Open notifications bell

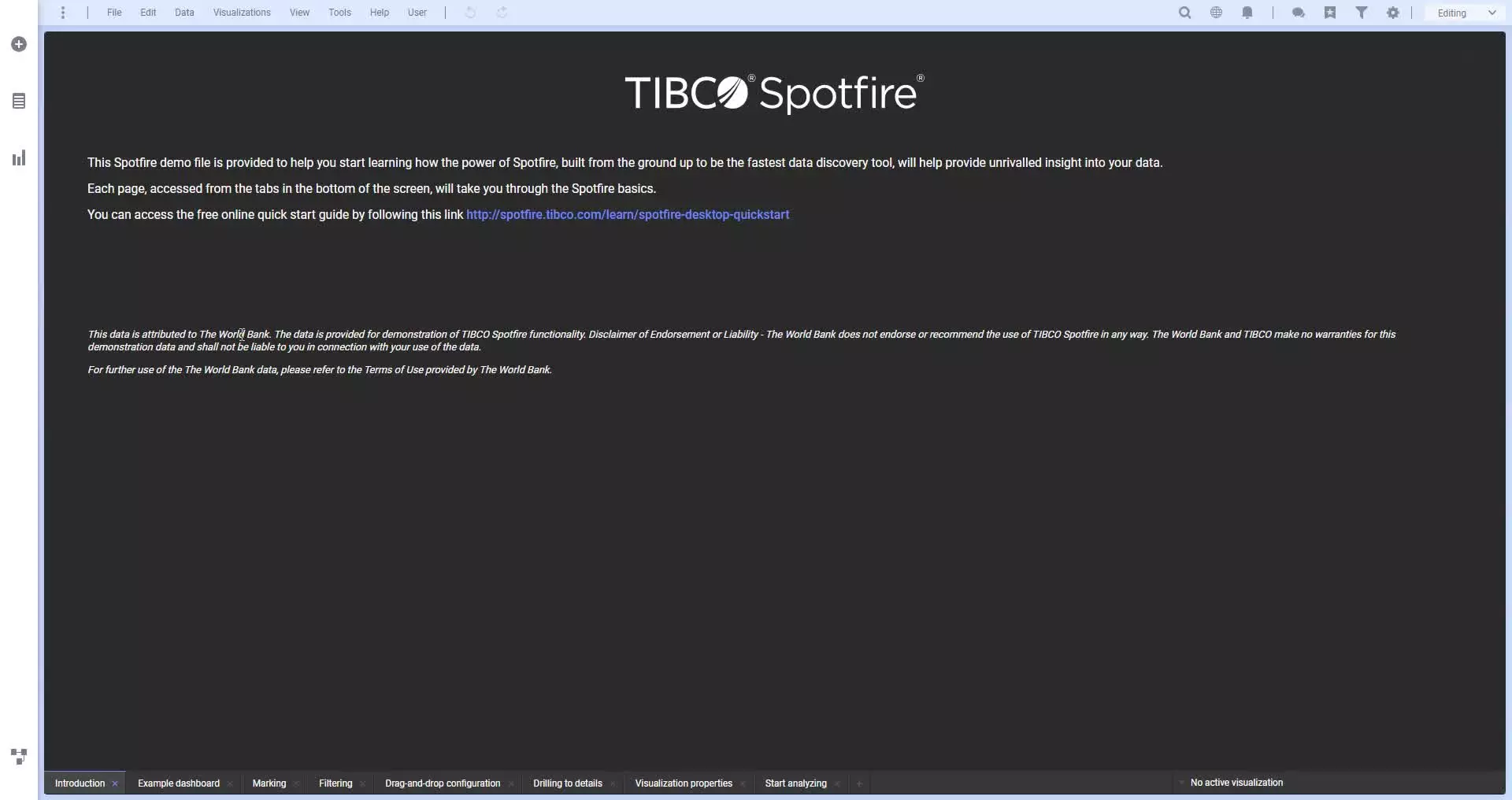click(1247, 13)
